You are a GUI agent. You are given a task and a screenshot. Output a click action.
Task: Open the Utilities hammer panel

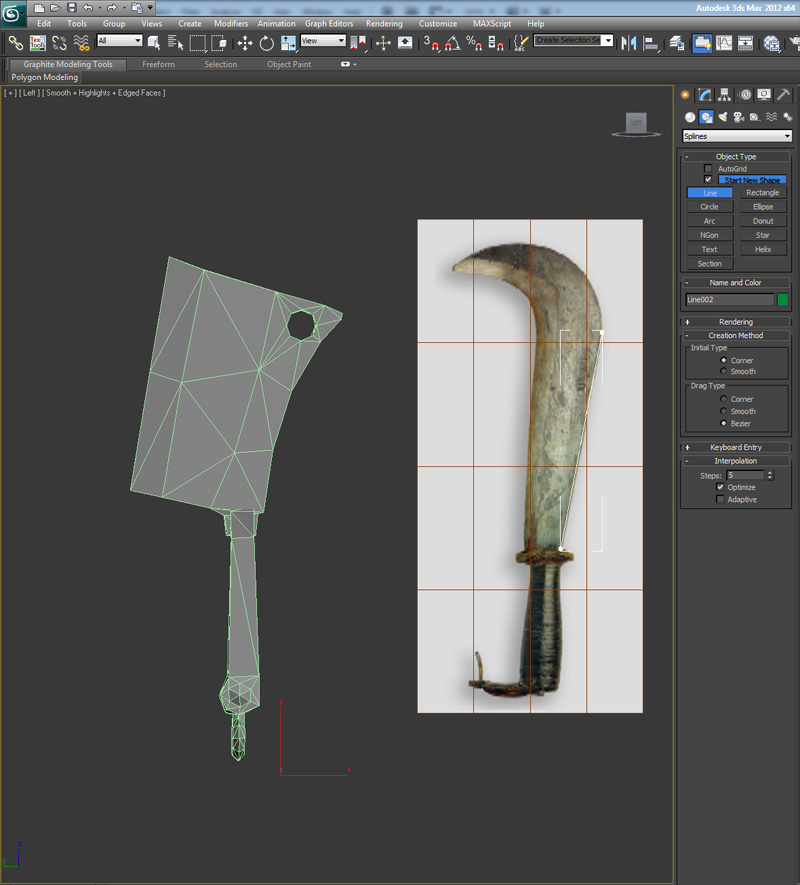[784, 95]
